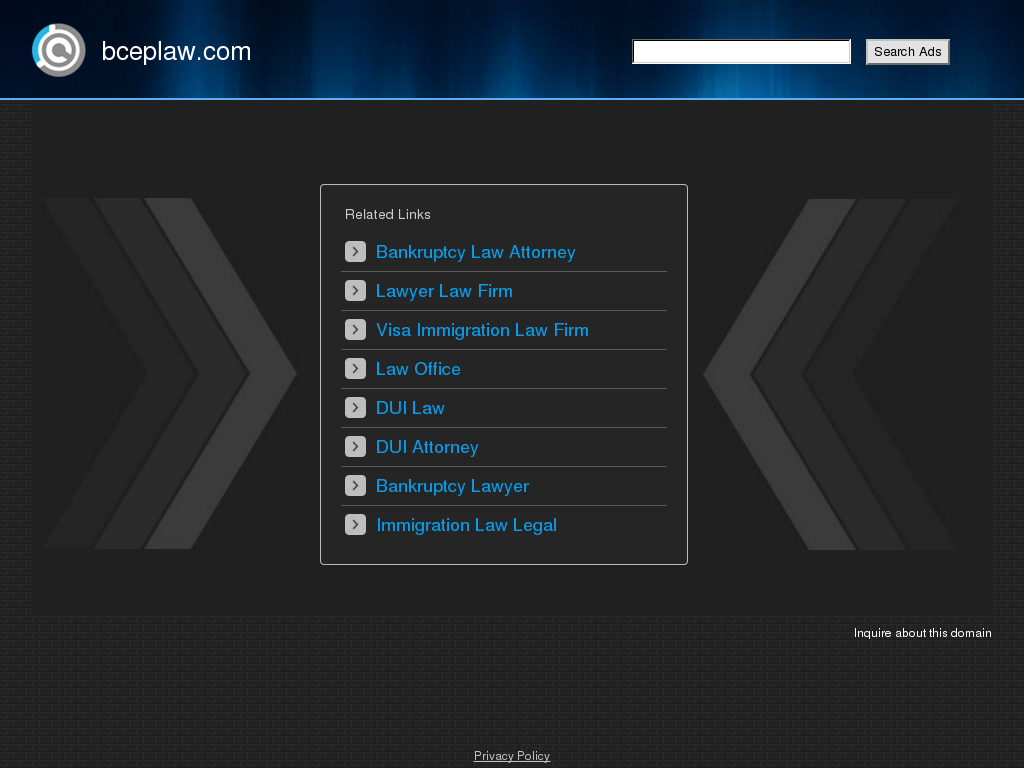Focus the search ads text field
This screenshot has width=1024, height=768.
click(741, 52)
